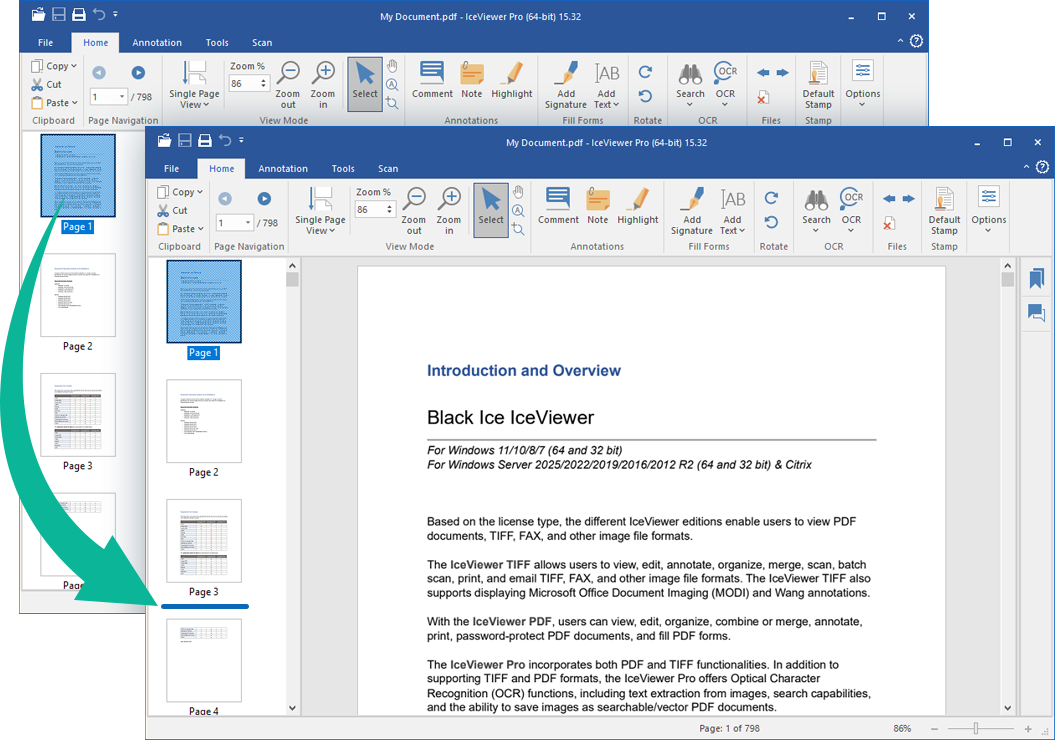
Task: Select Page 2 thumbnail in back window
Action: pos(78,295)
